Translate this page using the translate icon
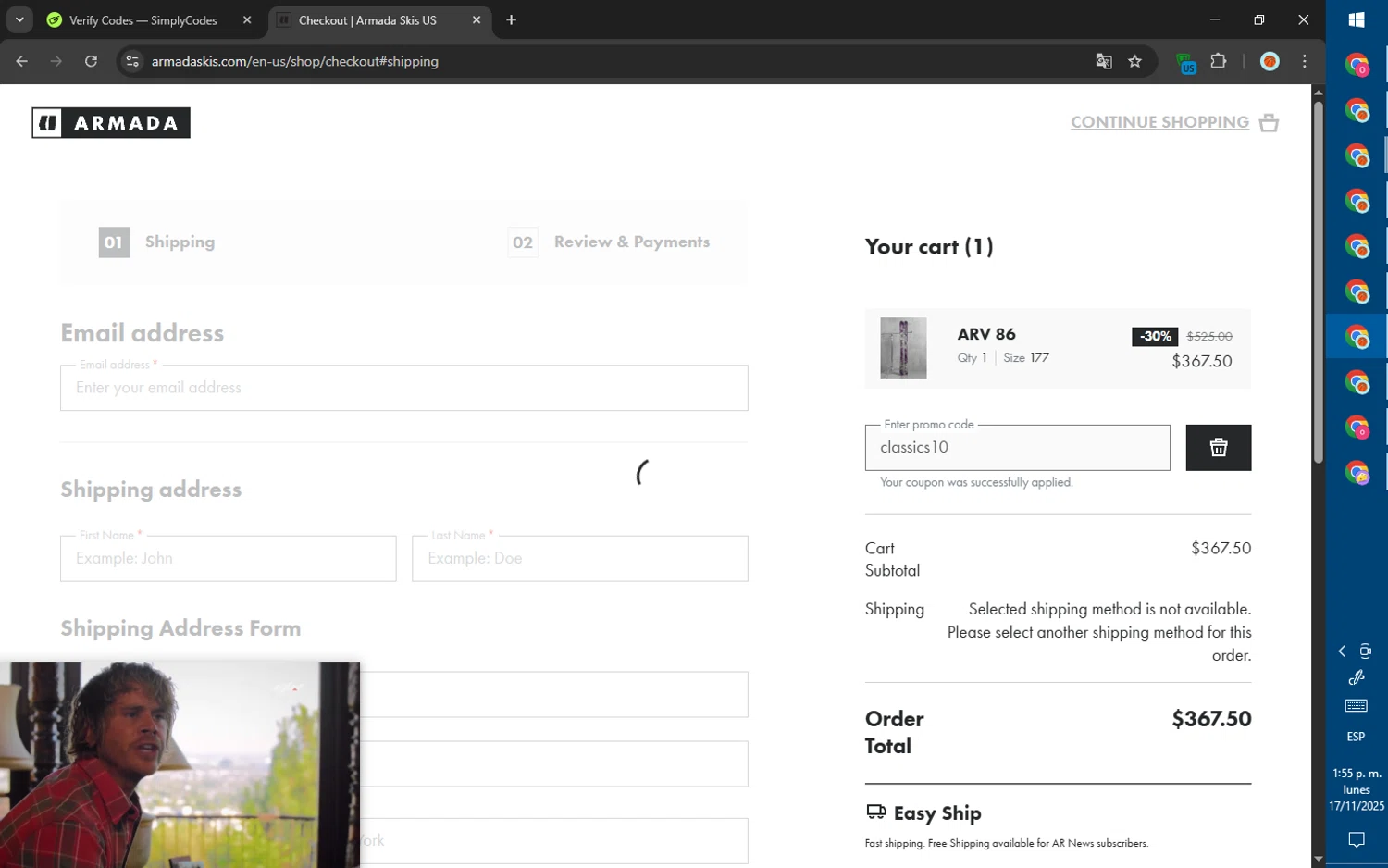 click(x=1104, y=61)
